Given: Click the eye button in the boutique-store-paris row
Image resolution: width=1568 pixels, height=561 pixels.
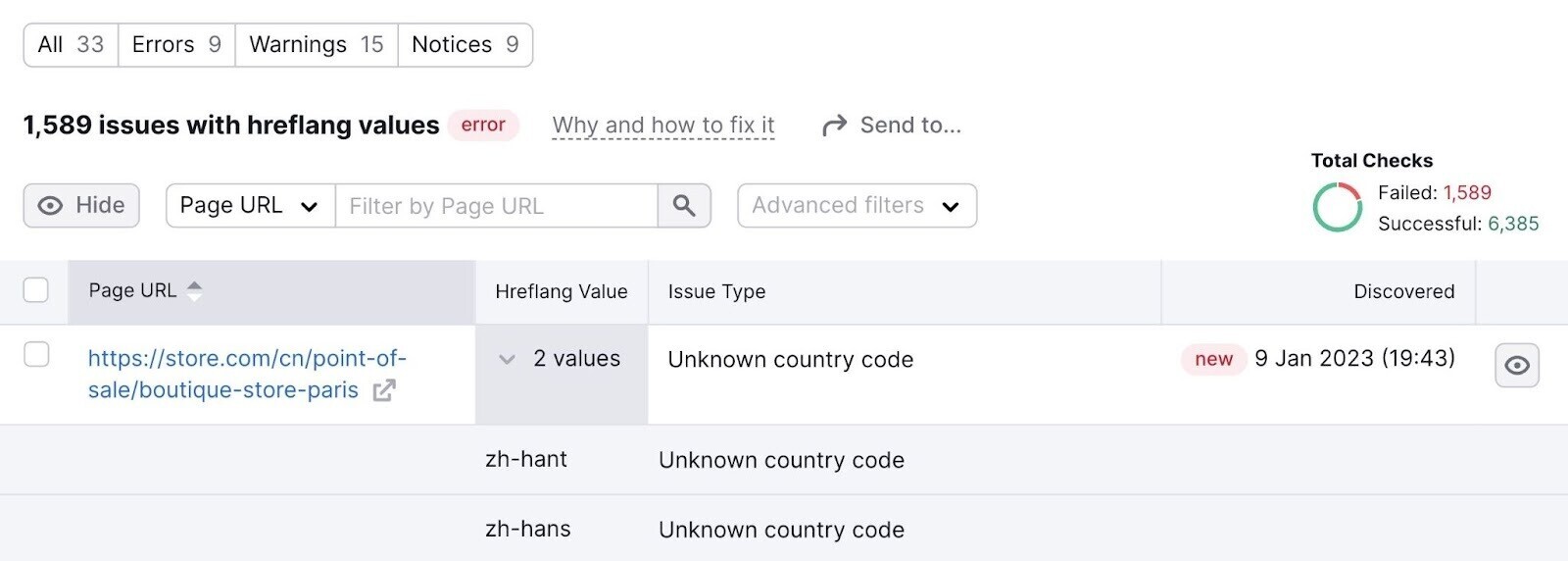Looking at the screenshot, I should (1517, 366).
